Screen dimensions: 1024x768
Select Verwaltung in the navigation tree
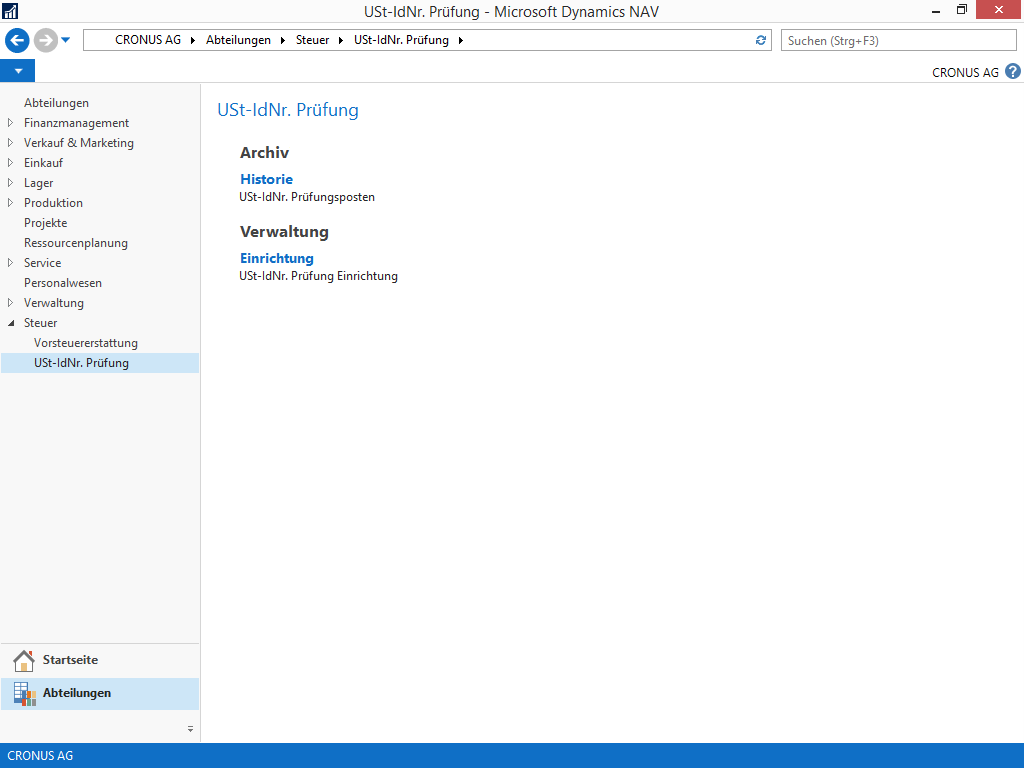point(54,303)
